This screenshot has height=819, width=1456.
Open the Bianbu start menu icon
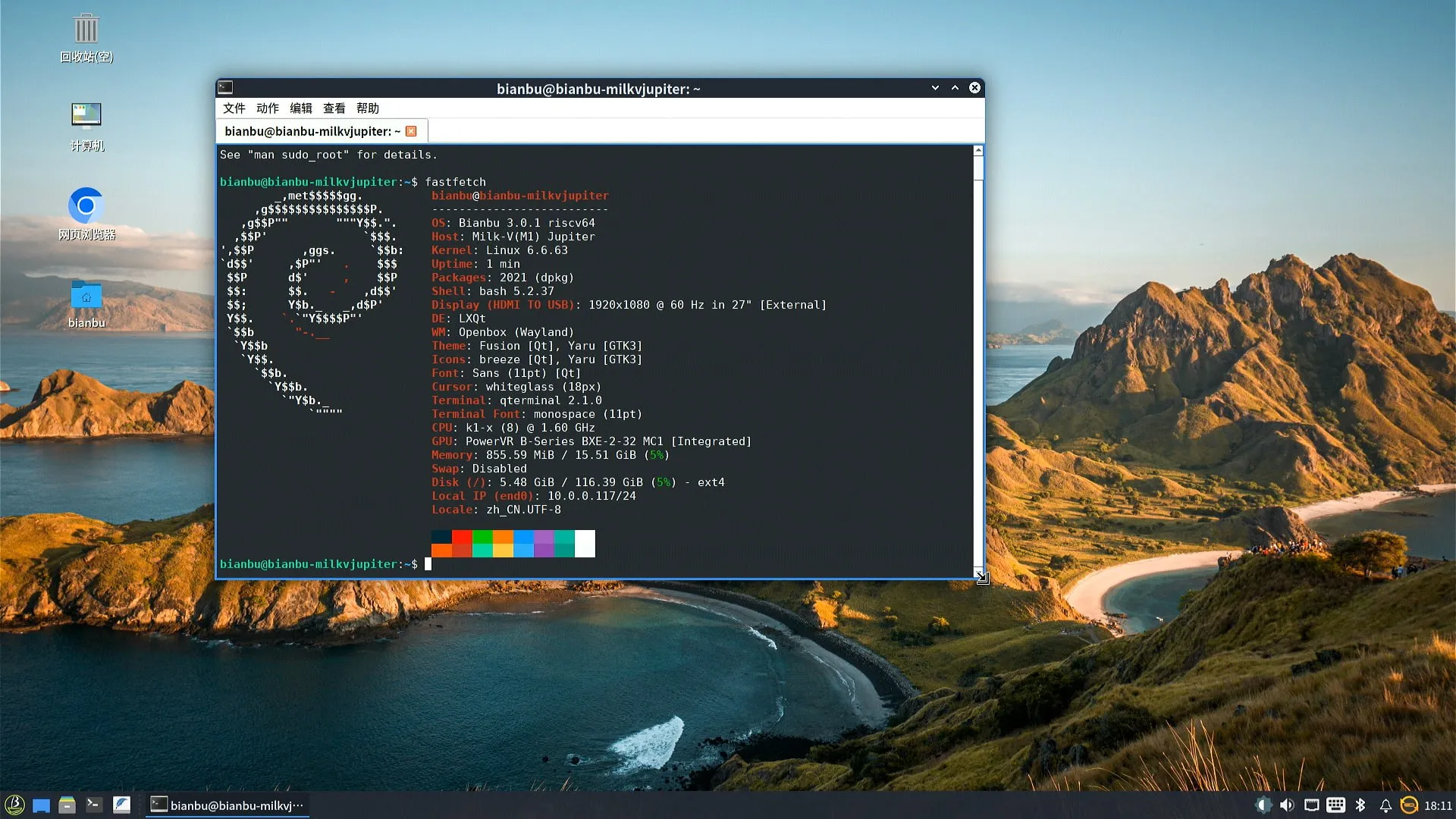coord(14,805)
